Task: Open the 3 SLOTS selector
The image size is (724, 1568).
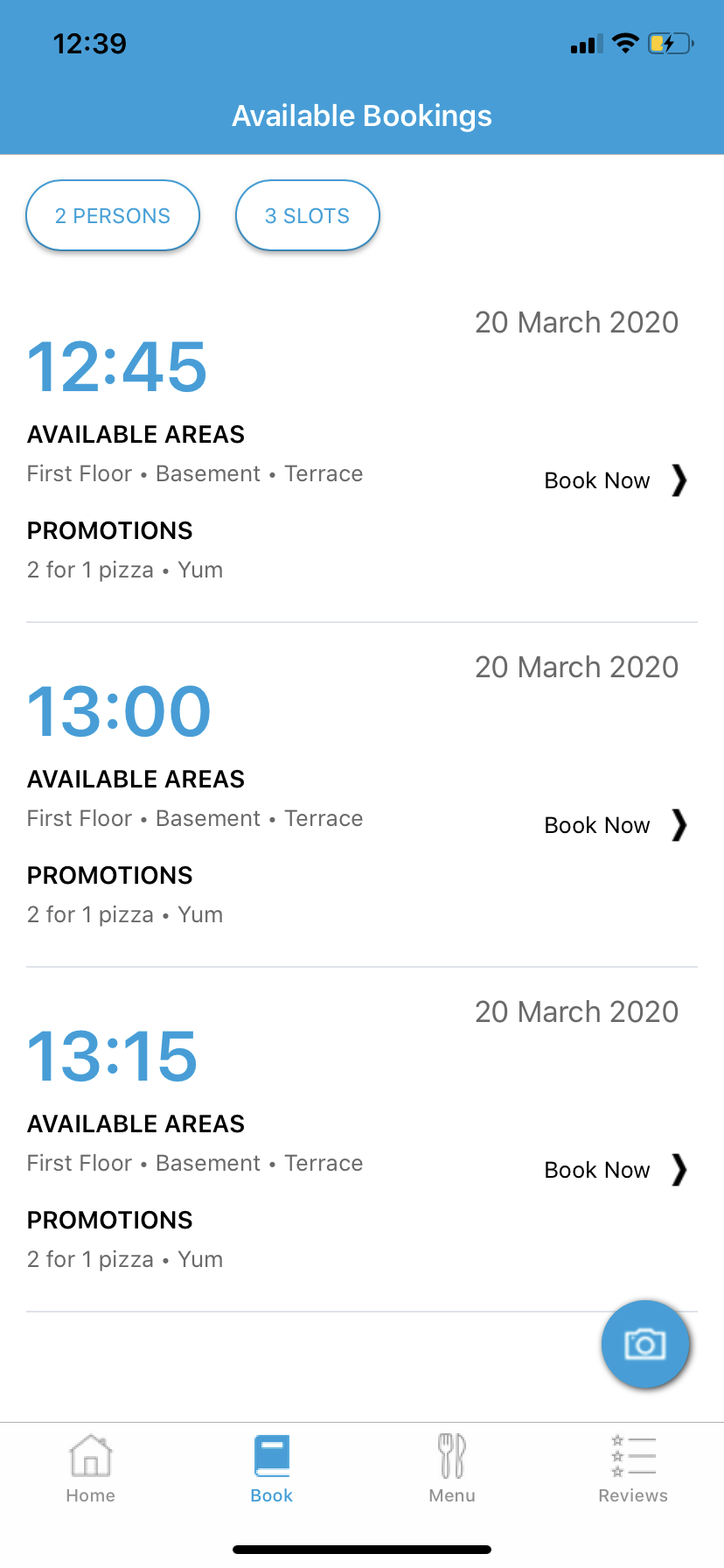Action: [307, 215]
